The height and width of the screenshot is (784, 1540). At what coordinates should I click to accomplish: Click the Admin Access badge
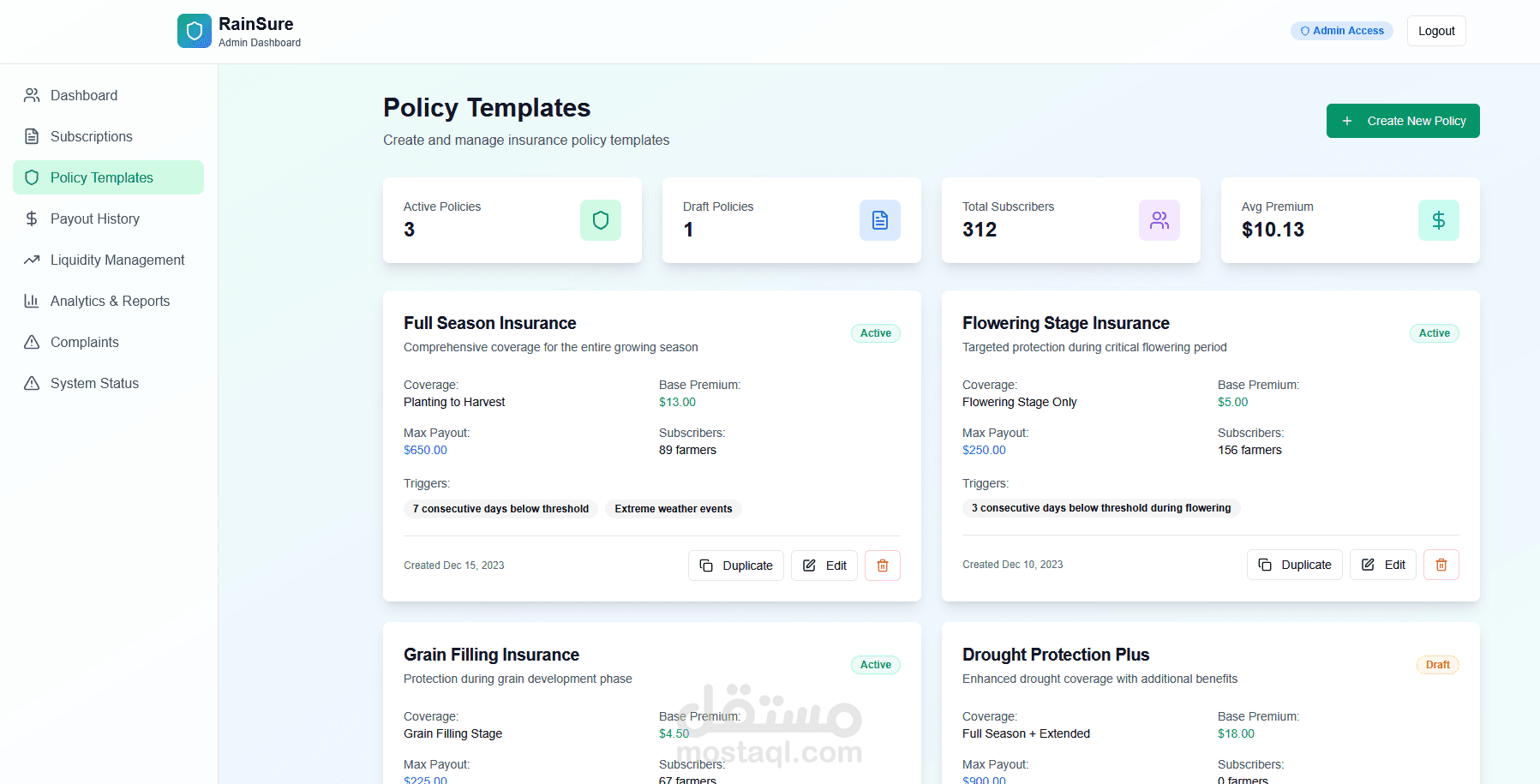(x=1342, y=31)
